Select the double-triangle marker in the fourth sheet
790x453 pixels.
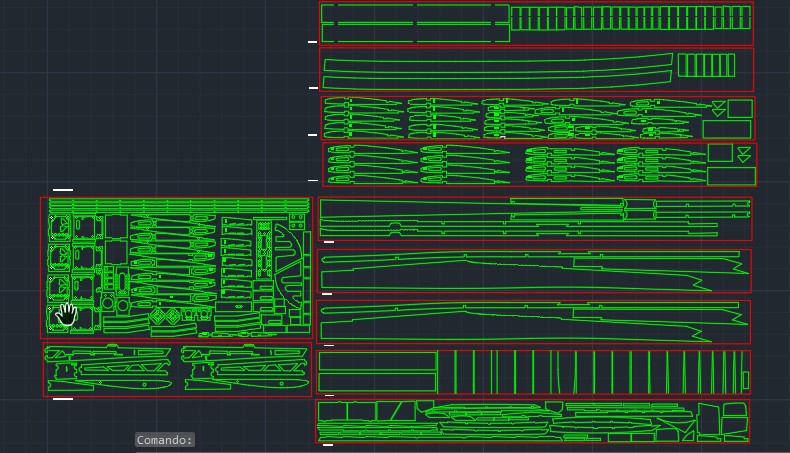coord(743,154)
